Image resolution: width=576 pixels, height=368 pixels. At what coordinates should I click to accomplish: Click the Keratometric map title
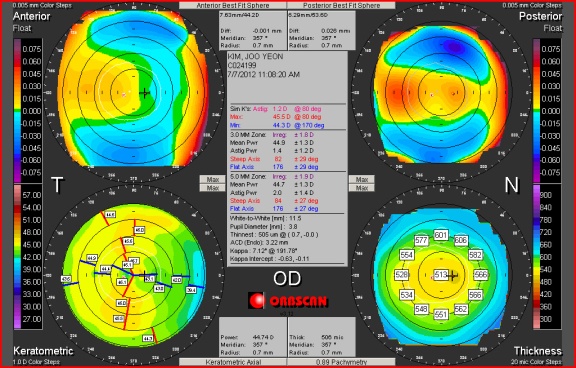click(43, 351)
